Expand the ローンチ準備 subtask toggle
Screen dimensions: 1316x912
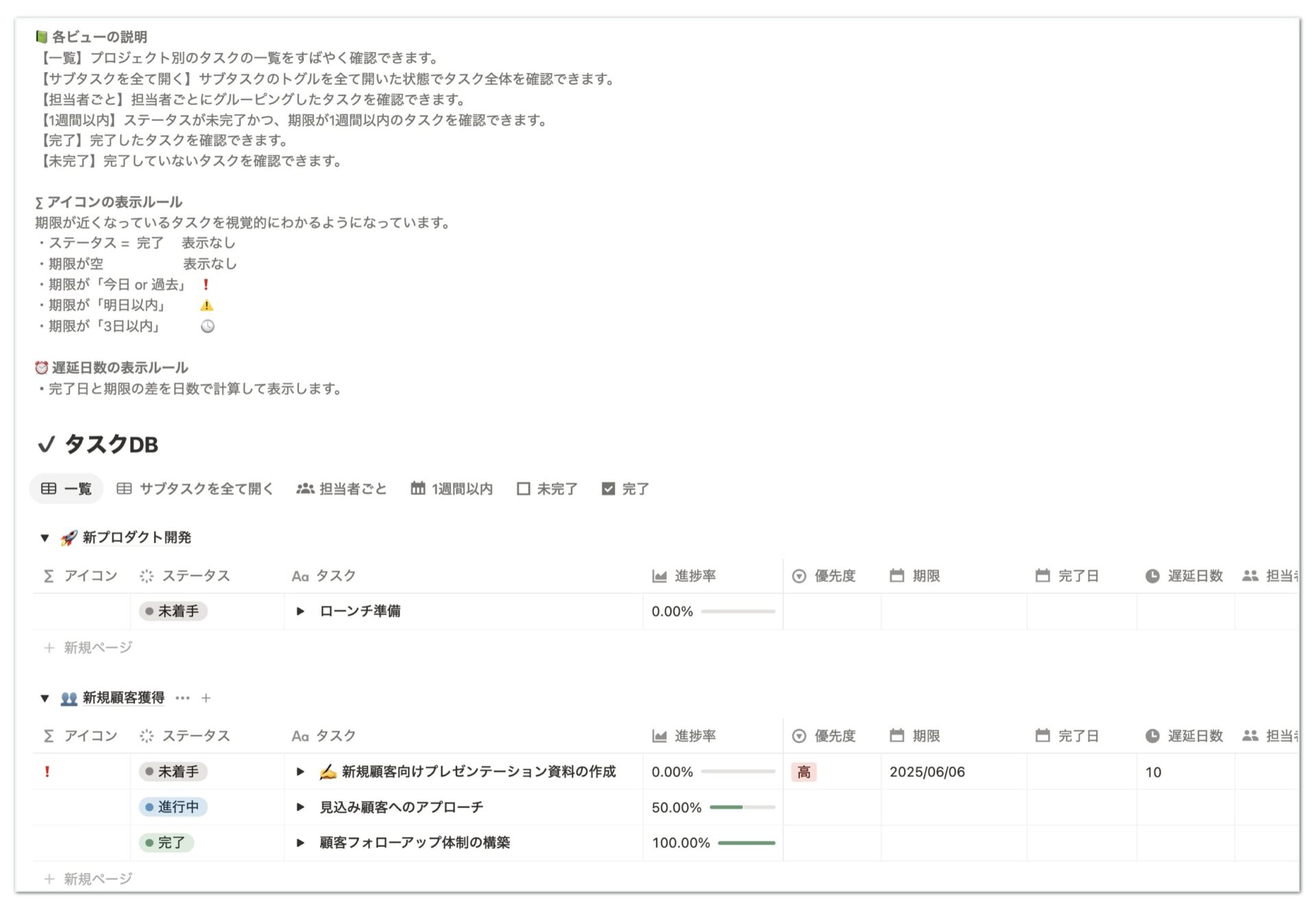(x=300, y=611)
